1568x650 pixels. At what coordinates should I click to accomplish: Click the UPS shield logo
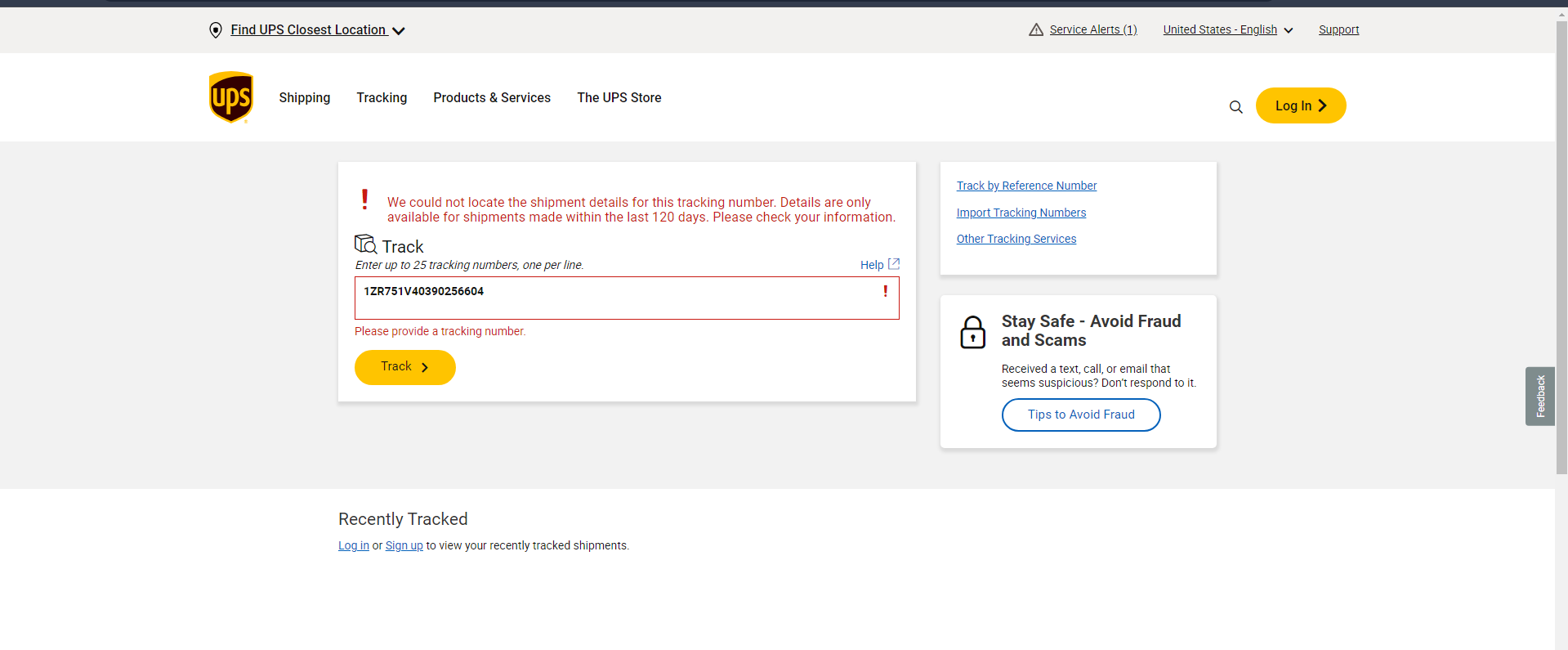coord(231,97)
